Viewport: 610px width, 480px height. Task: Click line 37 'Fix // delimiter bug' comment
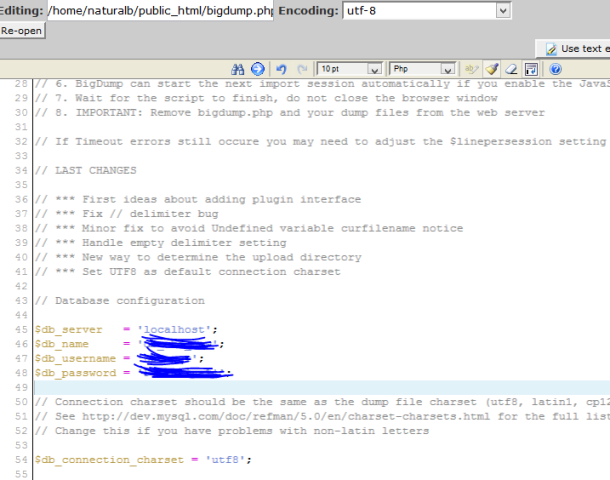point(126,214)
